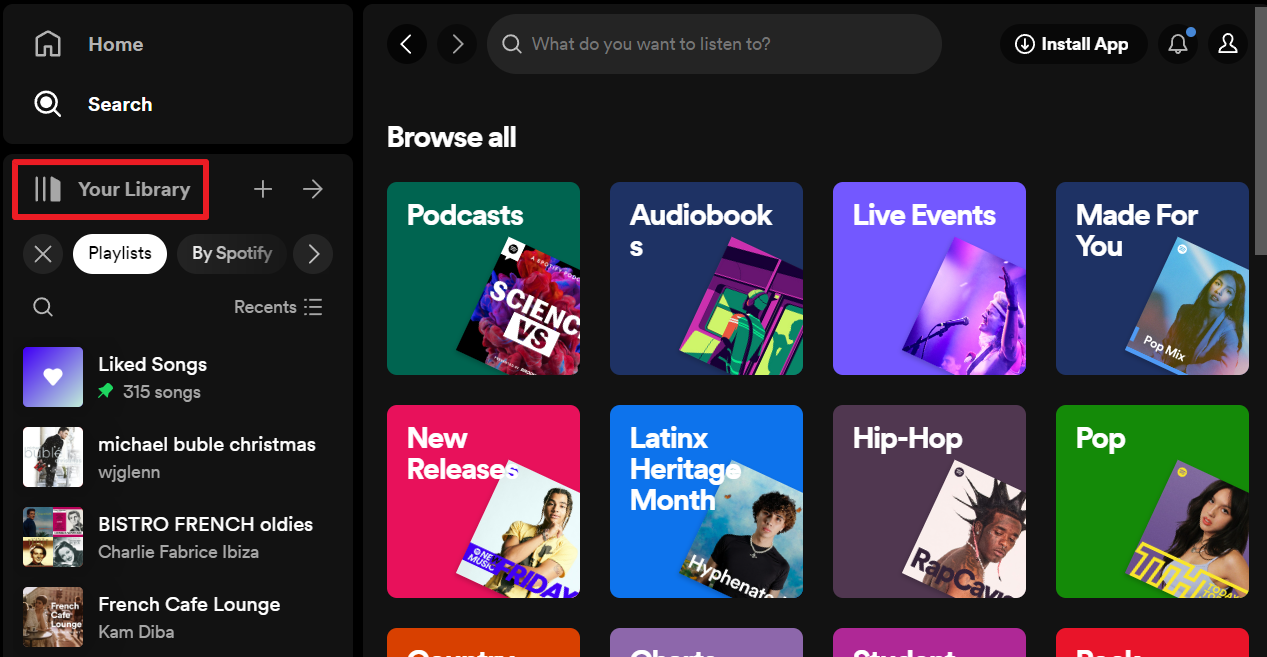
Task: Collapse Your Library panel
Action: click(111, 189)
